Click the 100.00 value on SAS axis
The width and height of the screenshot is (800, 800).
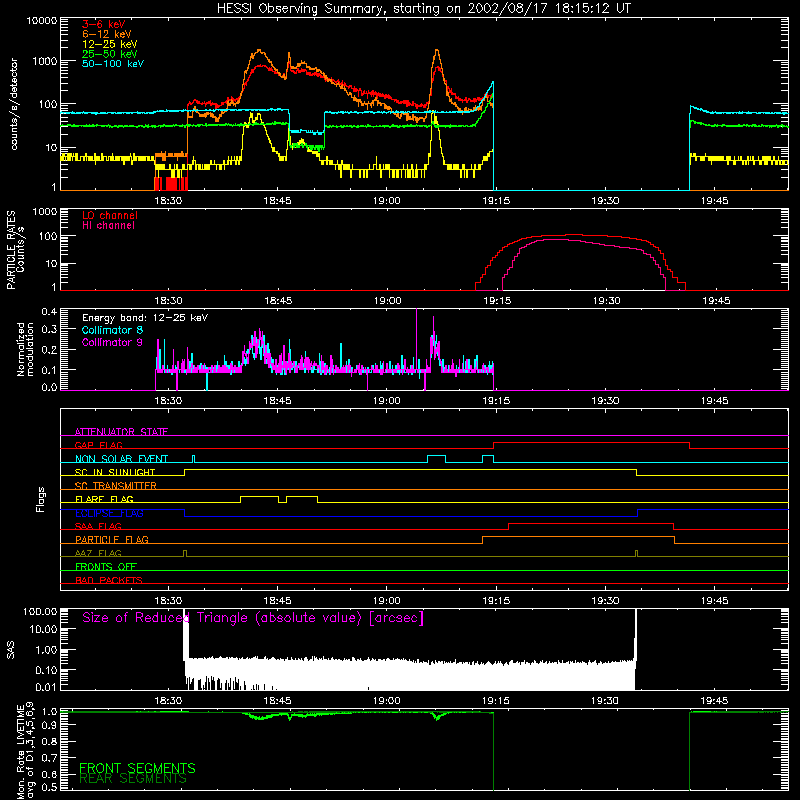[x=40, y=612]
